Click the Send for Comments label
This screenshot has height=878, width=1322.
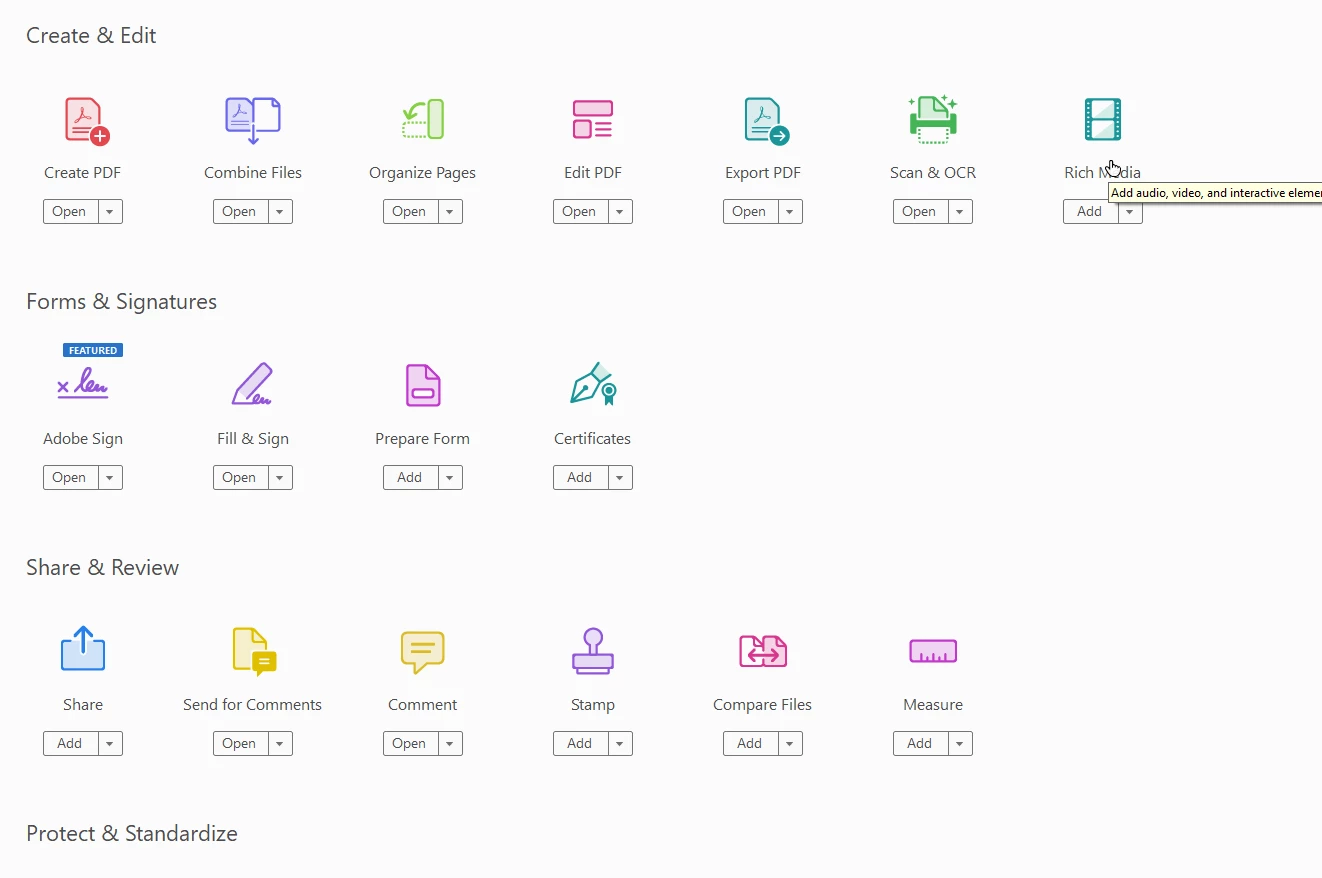[252, 705]
